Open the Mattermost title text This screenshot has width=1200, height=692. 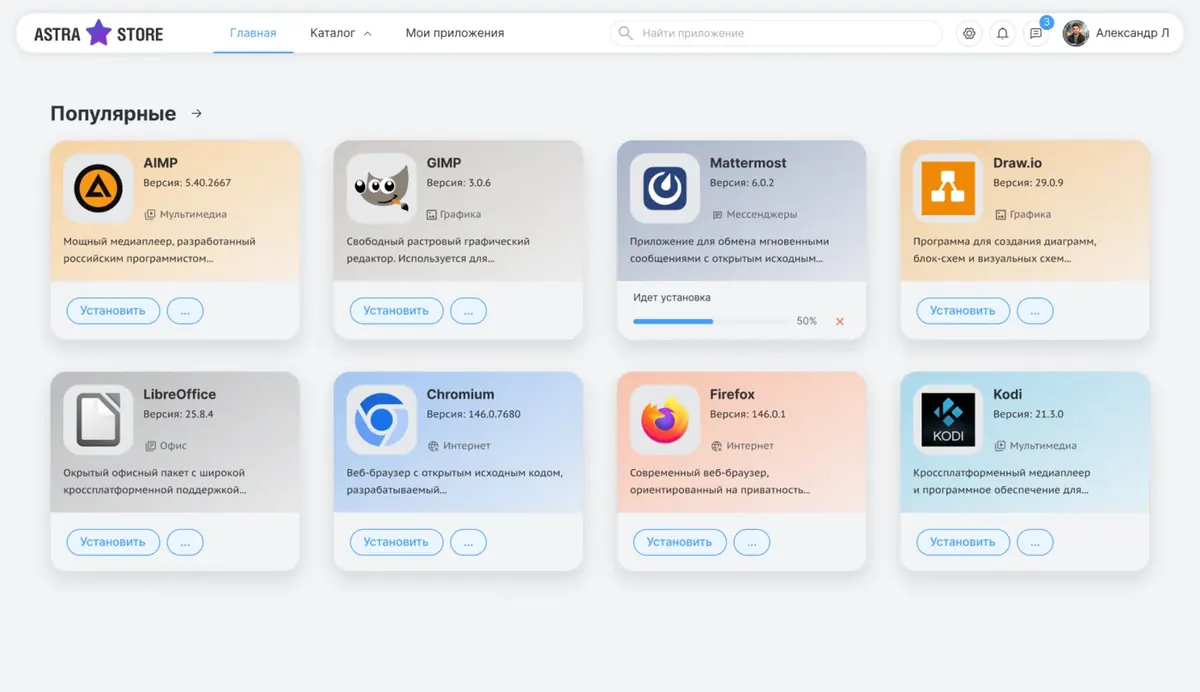coord(748,163)
